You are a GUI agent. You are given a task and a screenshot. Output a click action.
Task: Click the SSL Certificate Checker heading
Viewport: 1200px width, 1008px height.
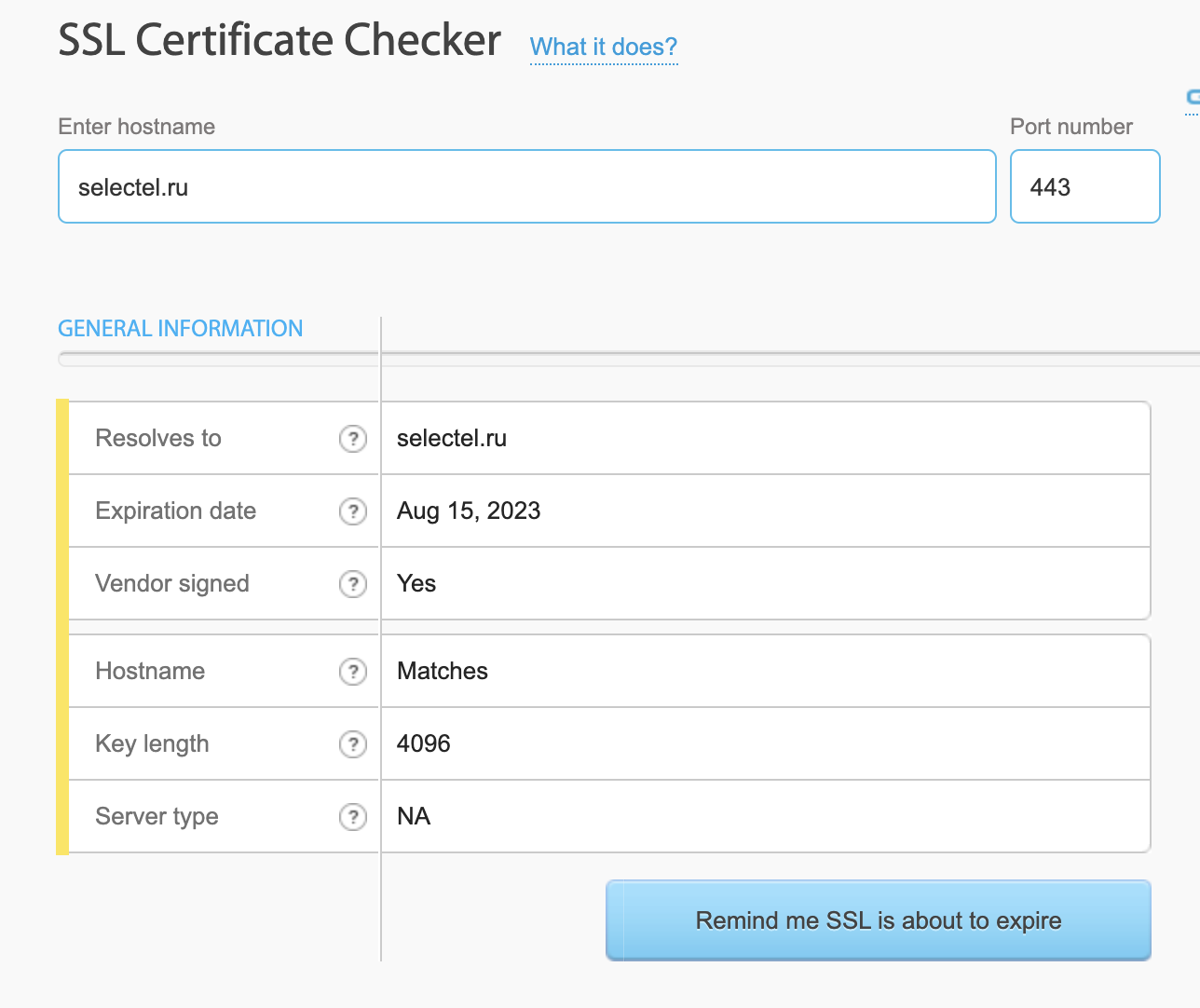coord(280,41)
